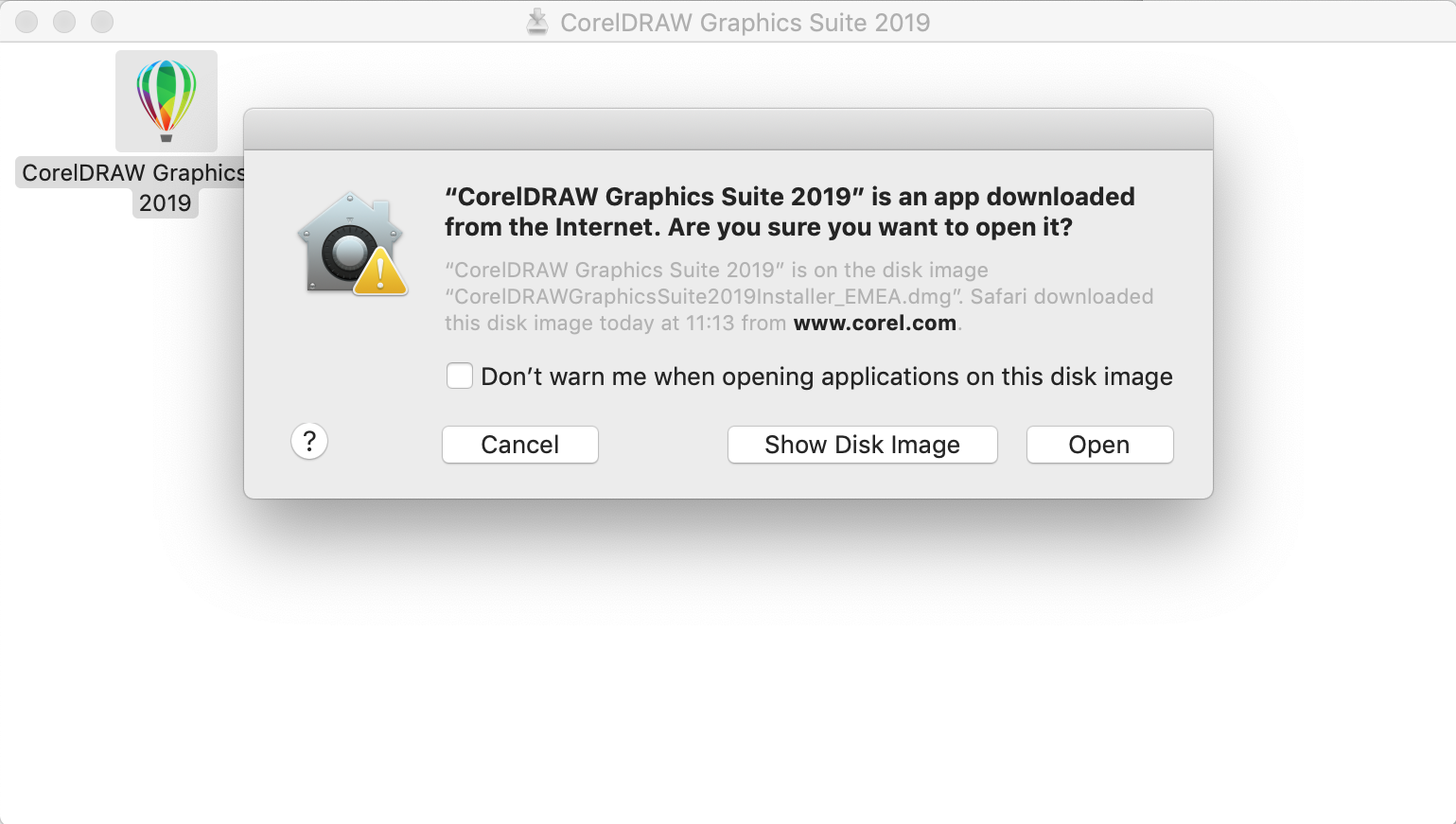Viewport: 1456px width, 824px height.
Task: Close the Finder window with red button
Action: pos(26,21)
